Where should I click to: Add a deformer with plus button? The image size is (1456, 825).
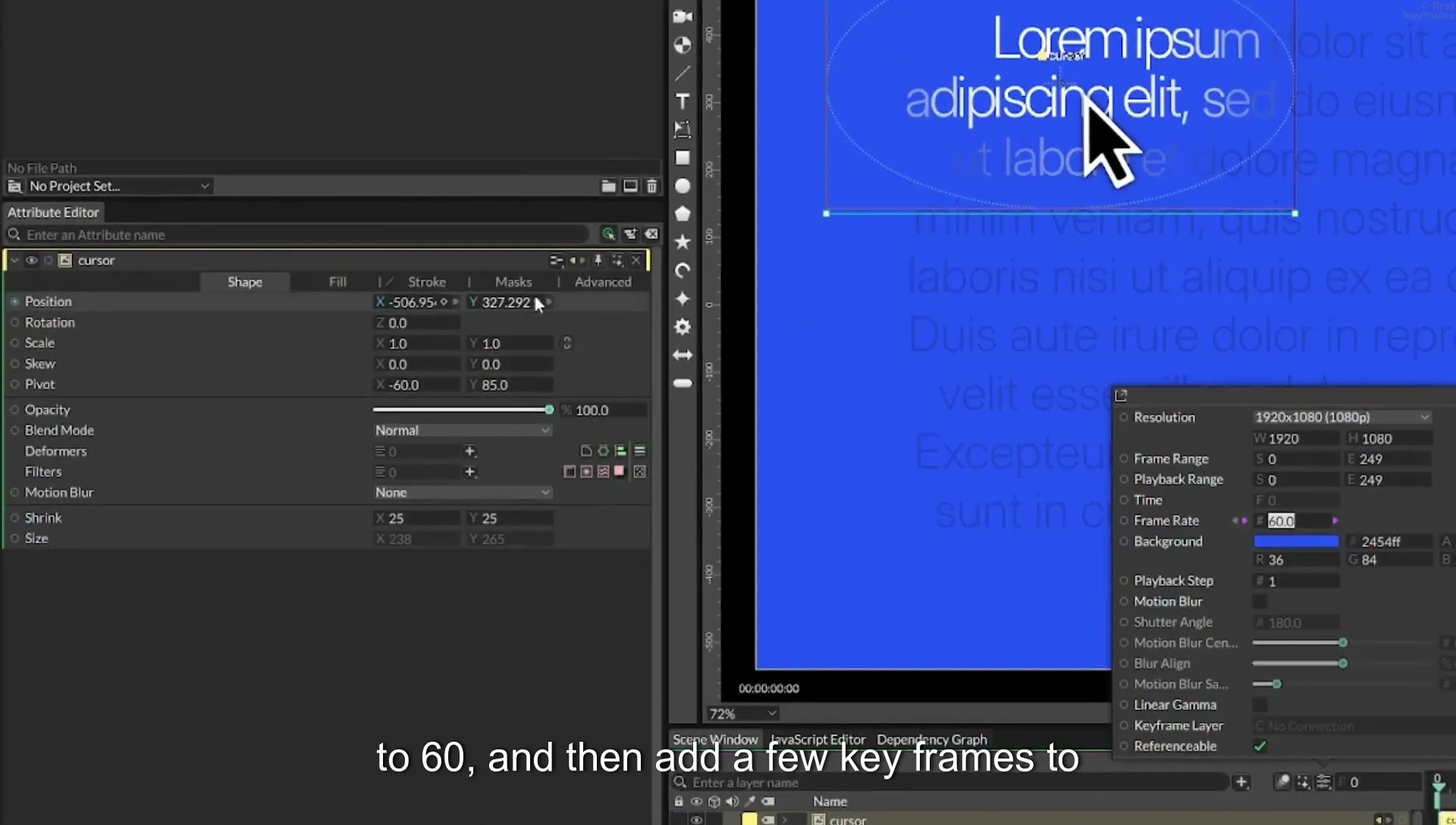(x=470, y=451)
